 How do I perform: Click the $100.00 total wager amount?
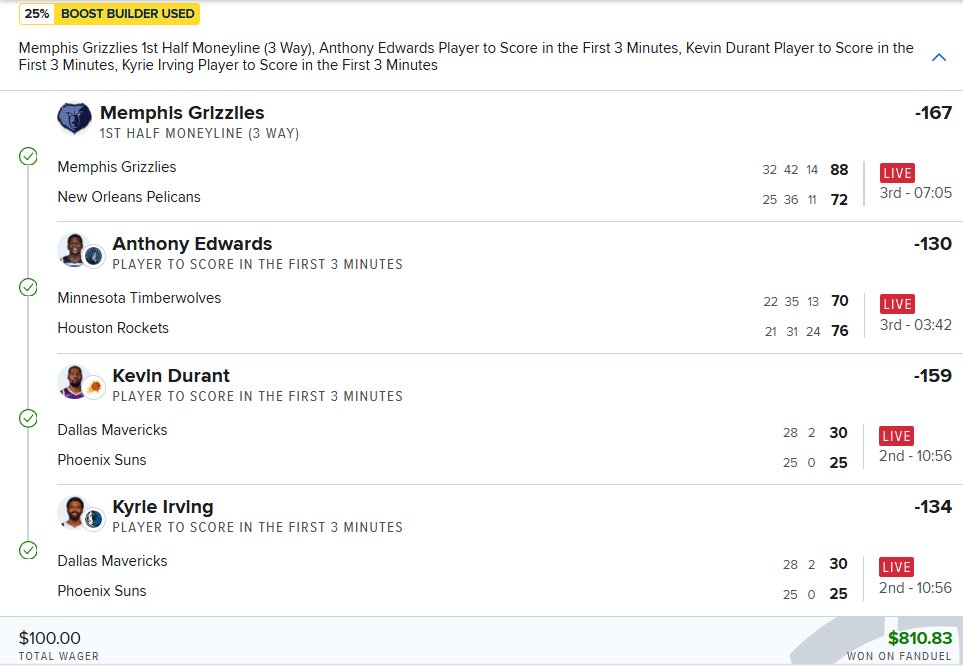[x=50, y=638]
